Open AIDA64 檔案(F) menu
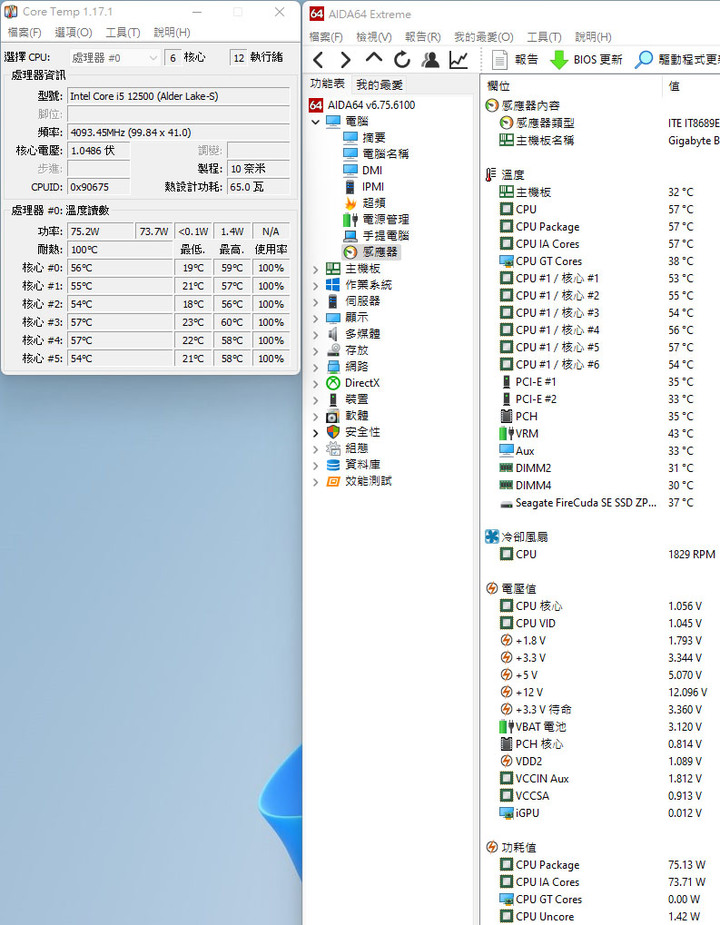The width and height of the screenshot is (720, 925). tap(326, 37)
